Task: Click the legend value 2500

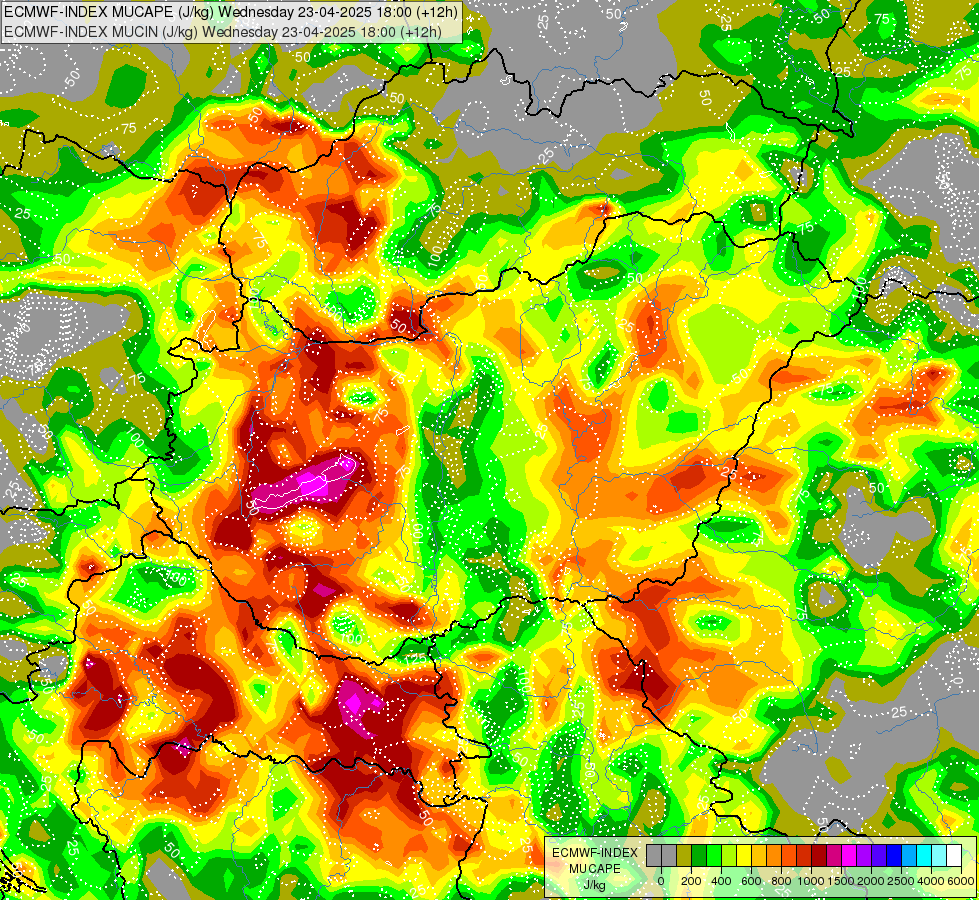Action: (x=901, y=881)
